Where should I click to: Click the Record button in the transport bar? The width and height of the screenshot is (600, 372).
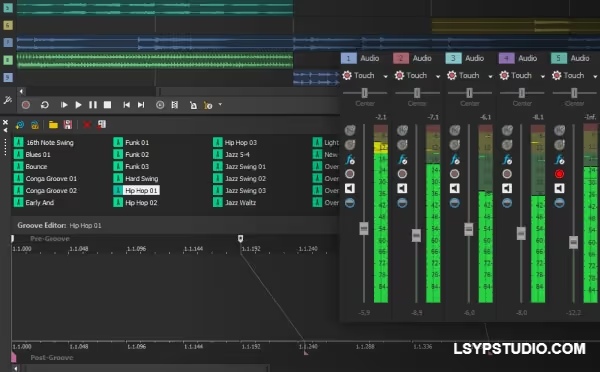pos(26,105)
